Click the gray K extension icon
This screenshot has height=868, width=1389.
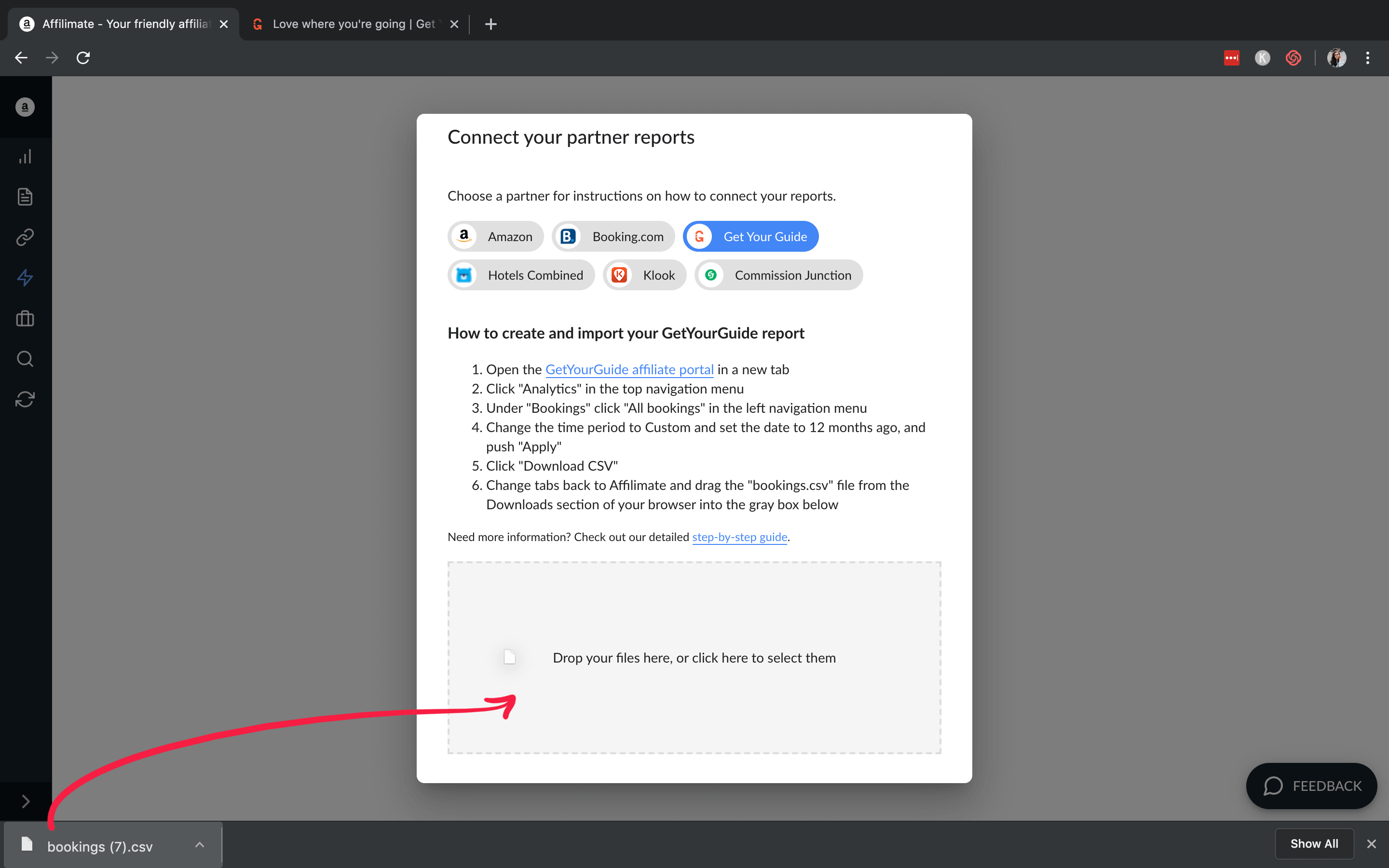tap(1262, 57)
